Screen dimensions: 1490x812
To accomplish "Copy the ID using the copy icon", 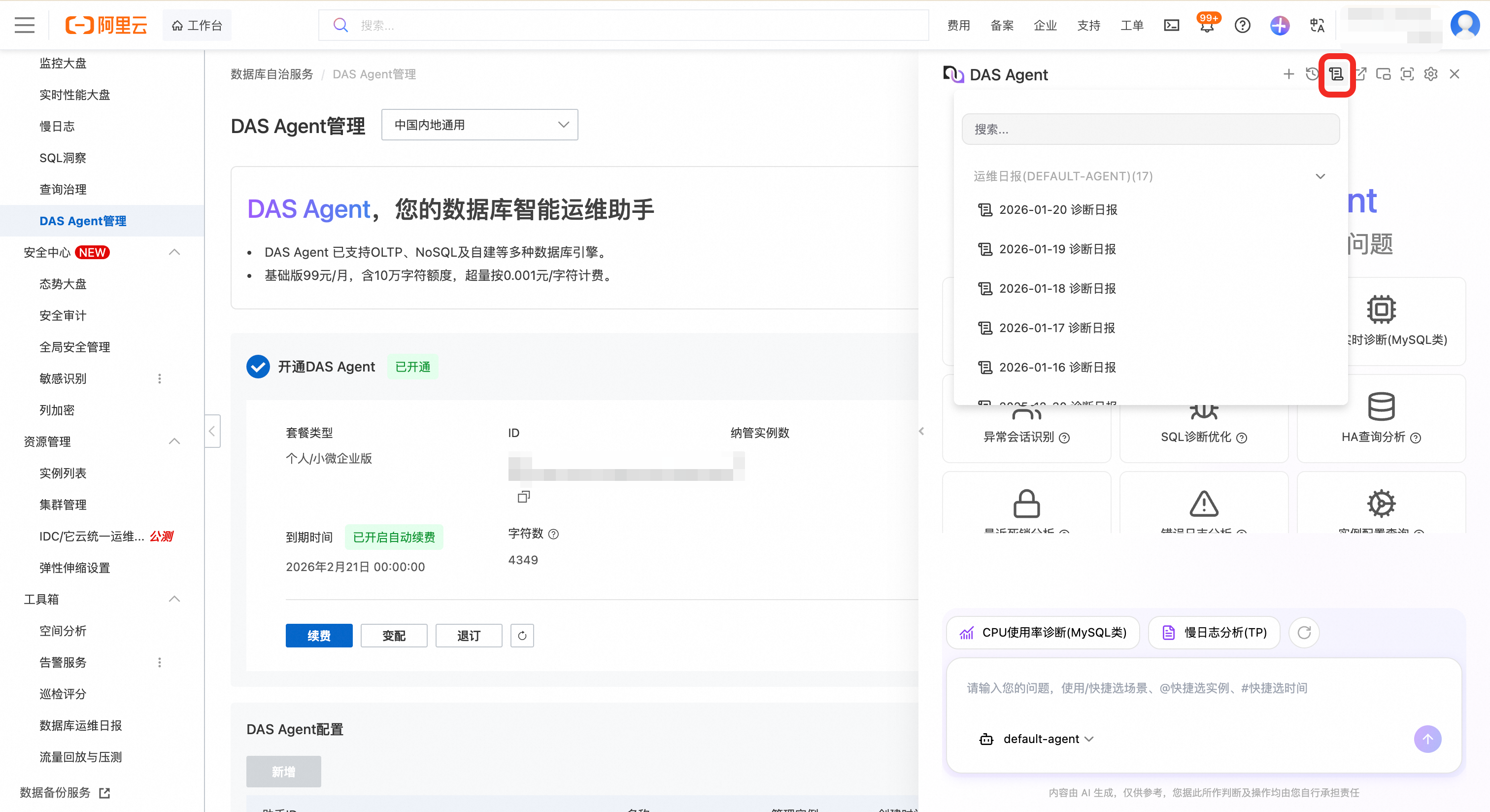I will click(523, 497).
